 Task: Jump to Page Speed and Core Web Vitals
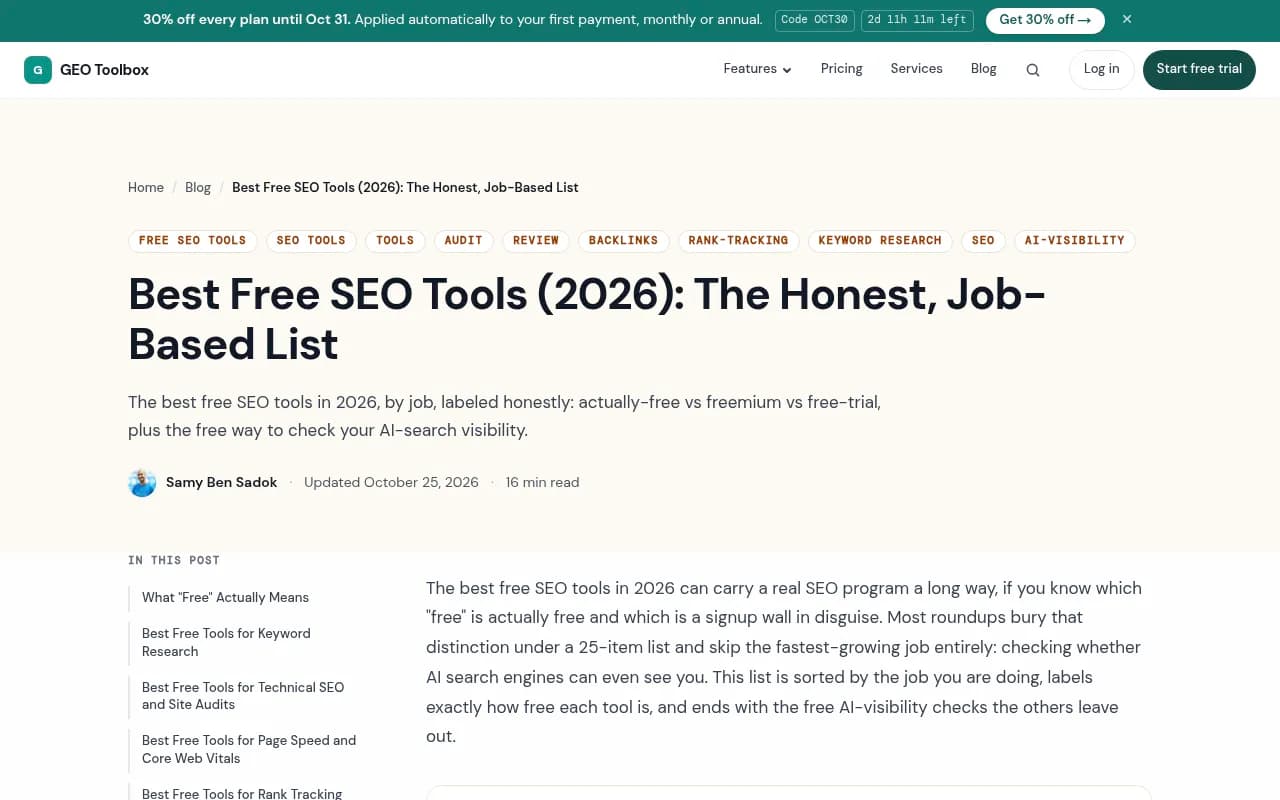click(x=249, y=750)
